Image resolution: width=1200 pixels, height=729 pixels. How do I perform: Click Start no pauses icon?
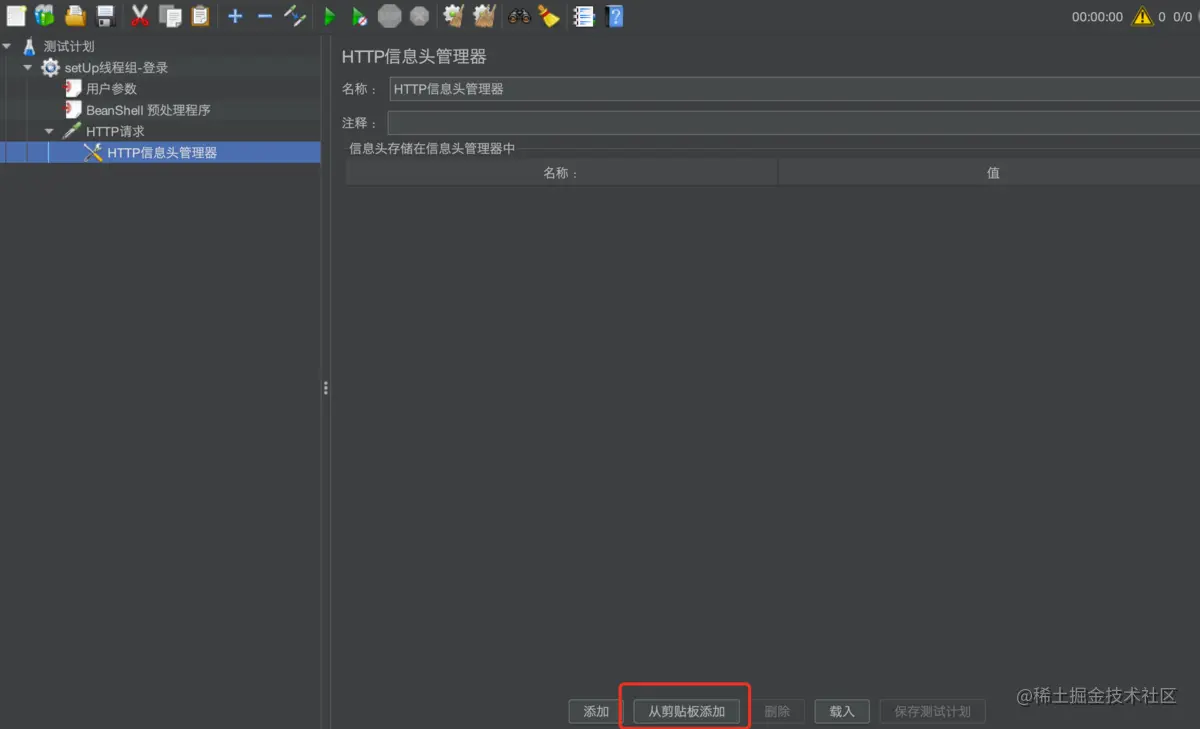pos(359,16)
